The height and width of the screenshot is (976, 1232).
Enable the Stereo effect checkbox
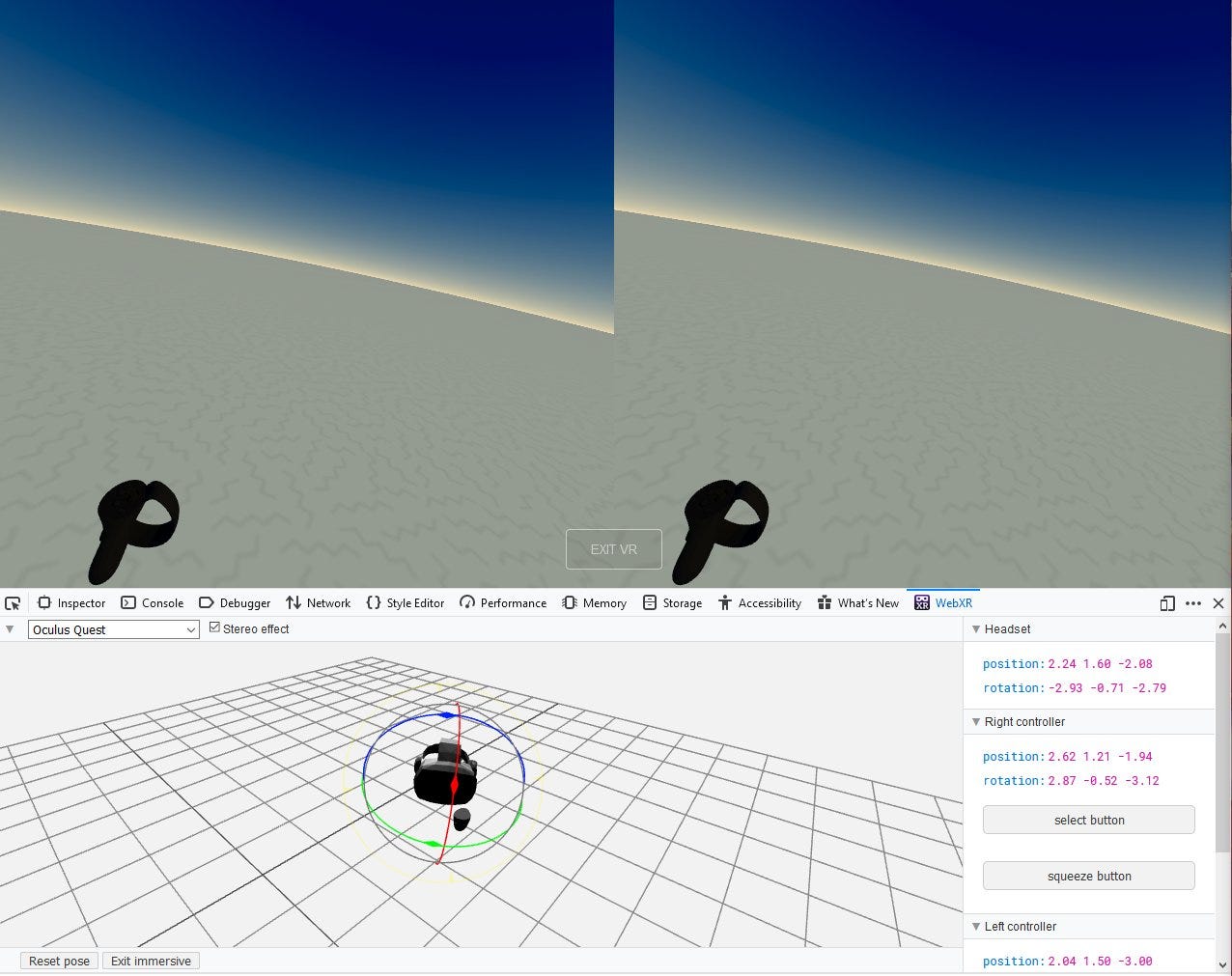click(214, 627)
